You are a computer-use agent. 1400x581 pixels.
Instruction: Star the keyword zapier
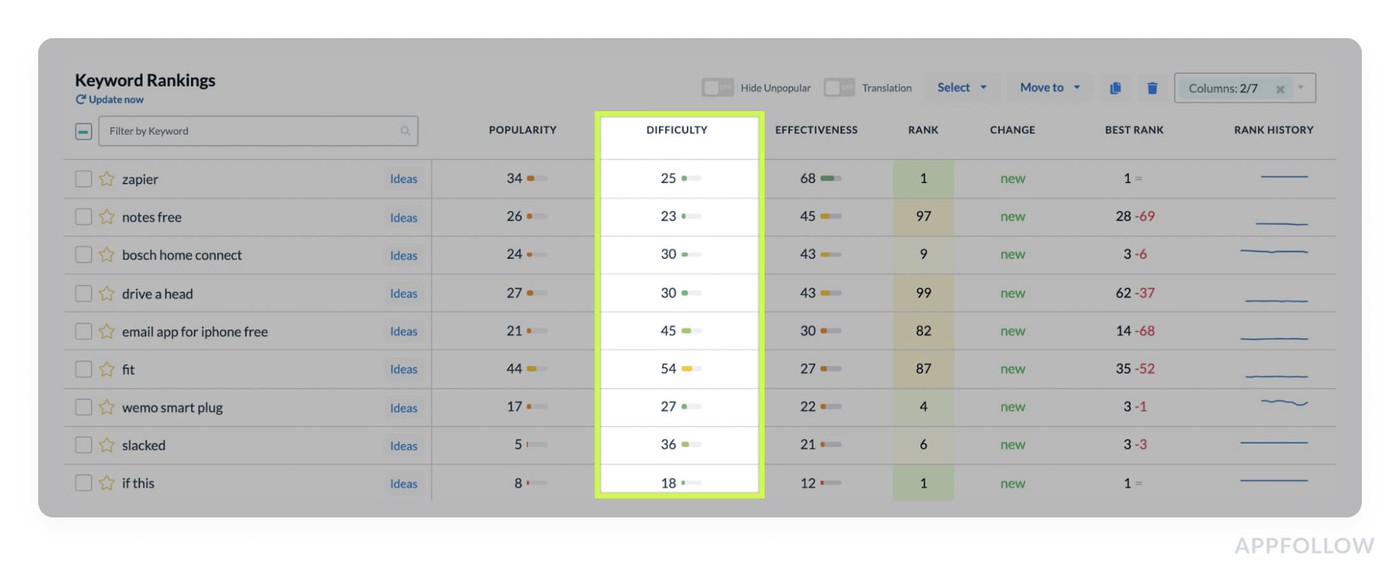pos(108,178)
